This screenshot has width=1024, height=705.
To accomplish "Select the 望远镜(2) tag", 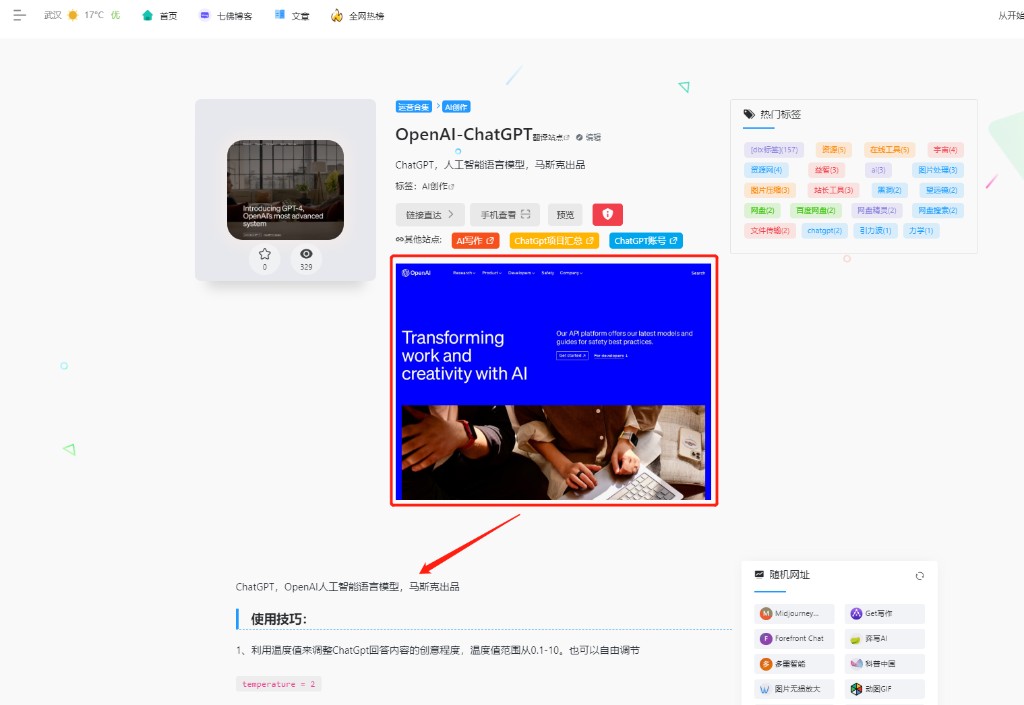I will tap(941, 190).
